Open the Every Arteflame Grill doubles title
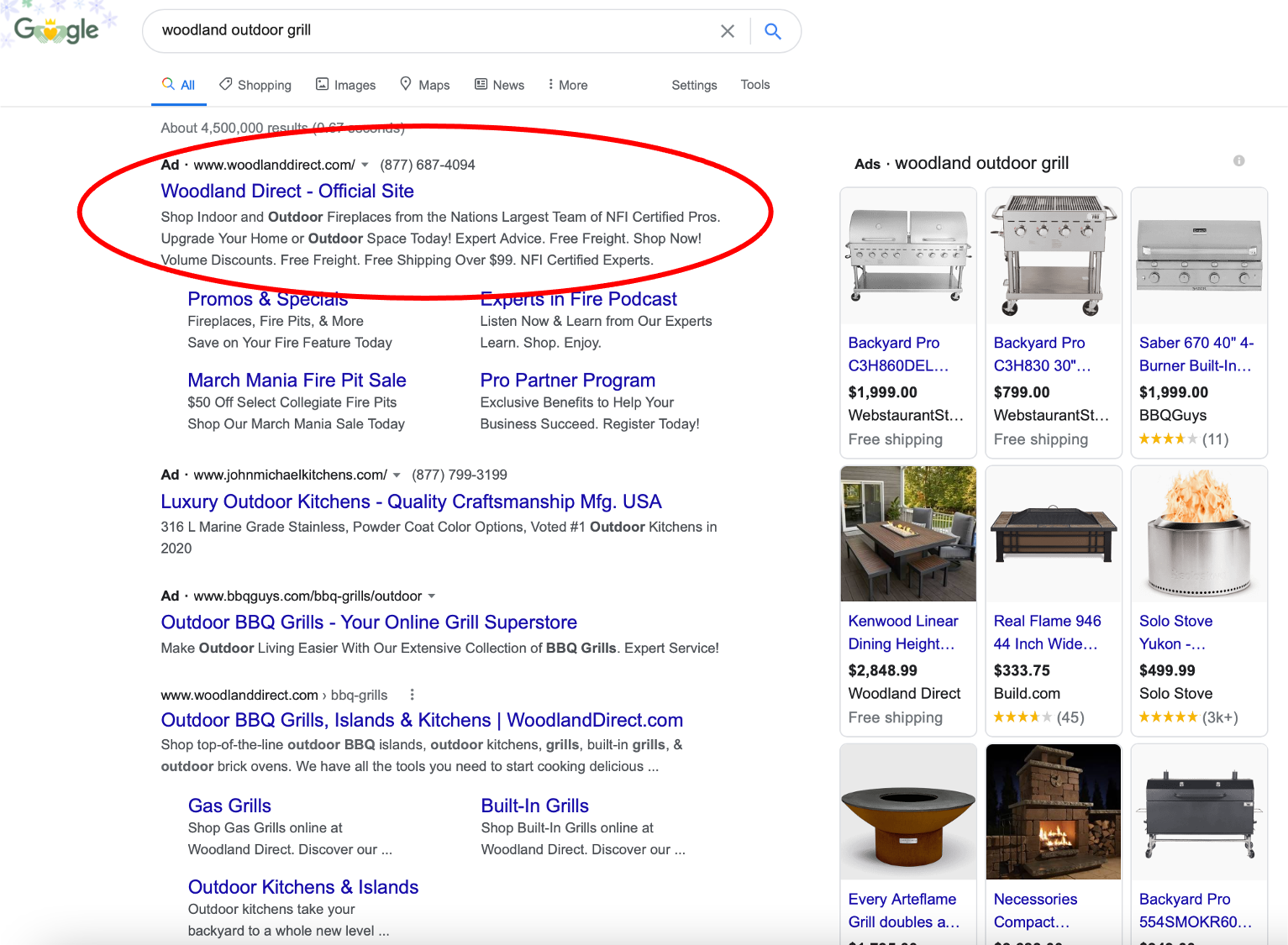The image size is (1288, 945). tap(904, 911)
